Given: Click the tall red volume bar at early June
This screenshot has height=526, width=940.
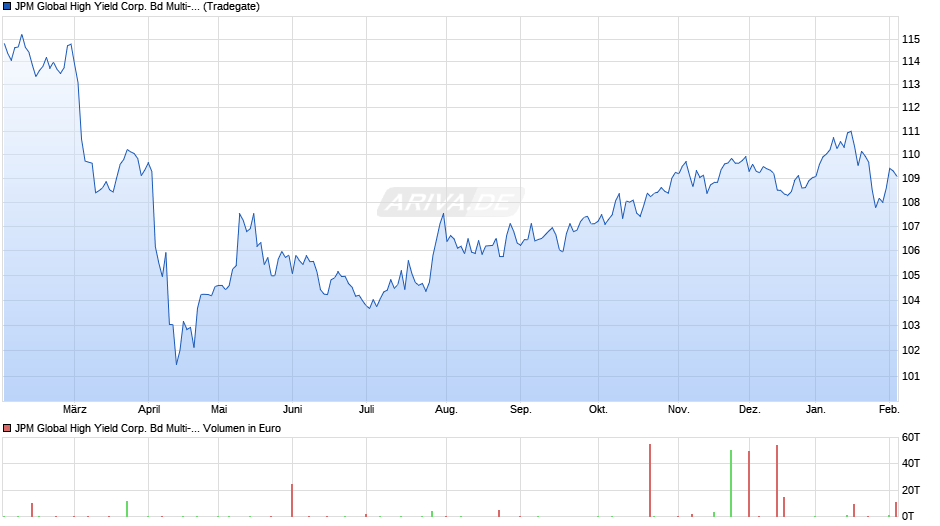Looking at the screenshot, I should pyautogui.click(x=292, y=500).
